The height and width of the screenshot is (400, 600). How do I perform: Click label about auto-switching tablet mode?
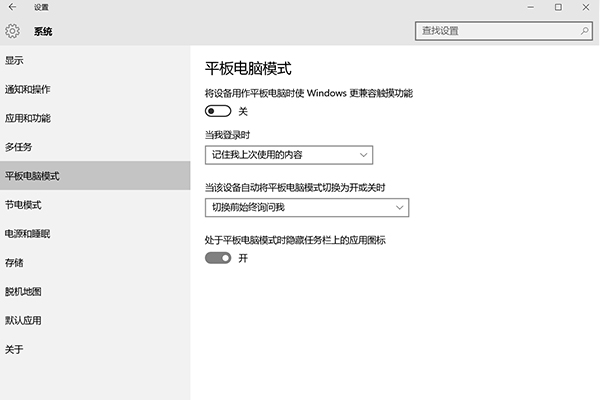click(x=295, y=188)
